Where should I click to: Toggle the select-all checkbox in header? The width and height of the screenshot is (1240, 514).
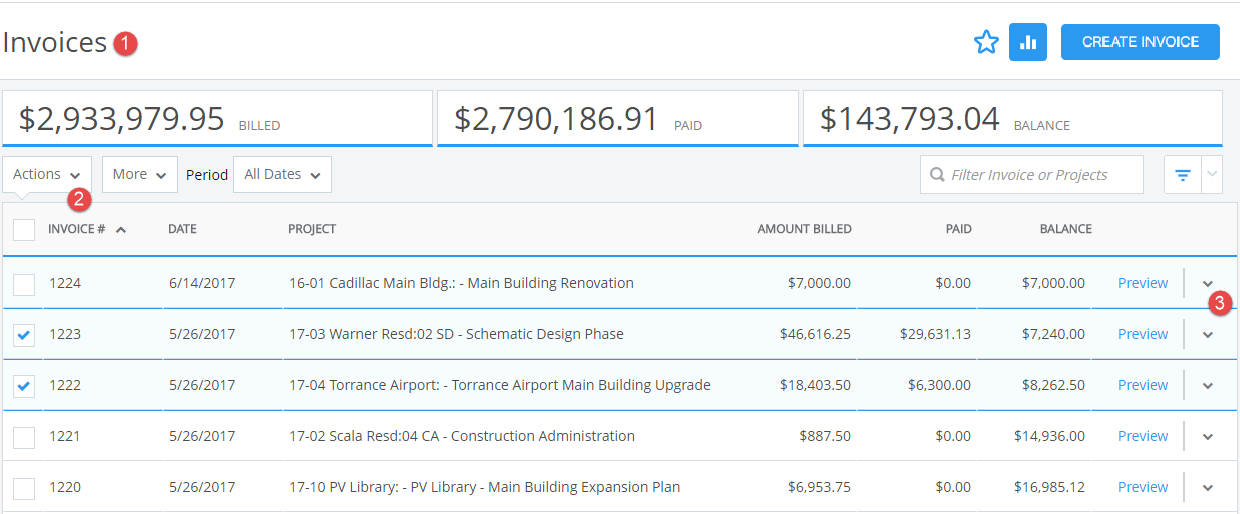pos(24,230)
